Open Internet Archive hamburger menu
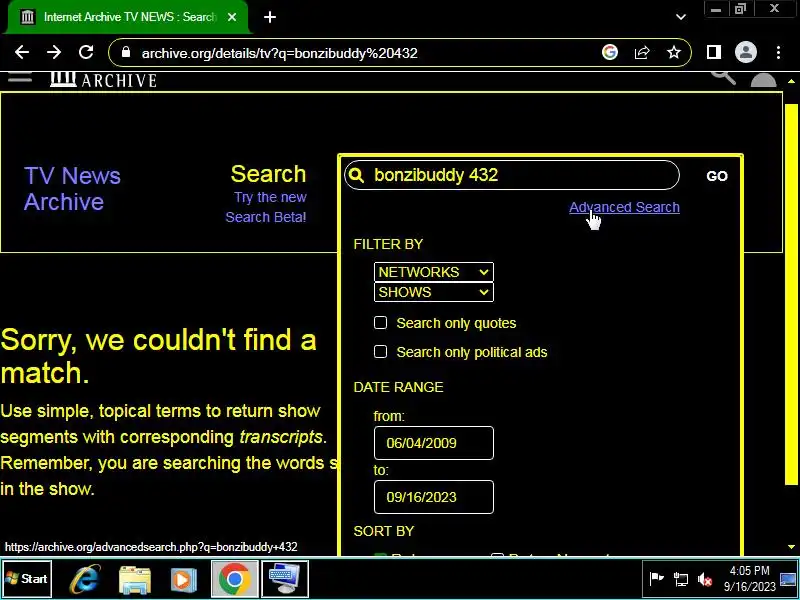800x600 pixels. 20,78
